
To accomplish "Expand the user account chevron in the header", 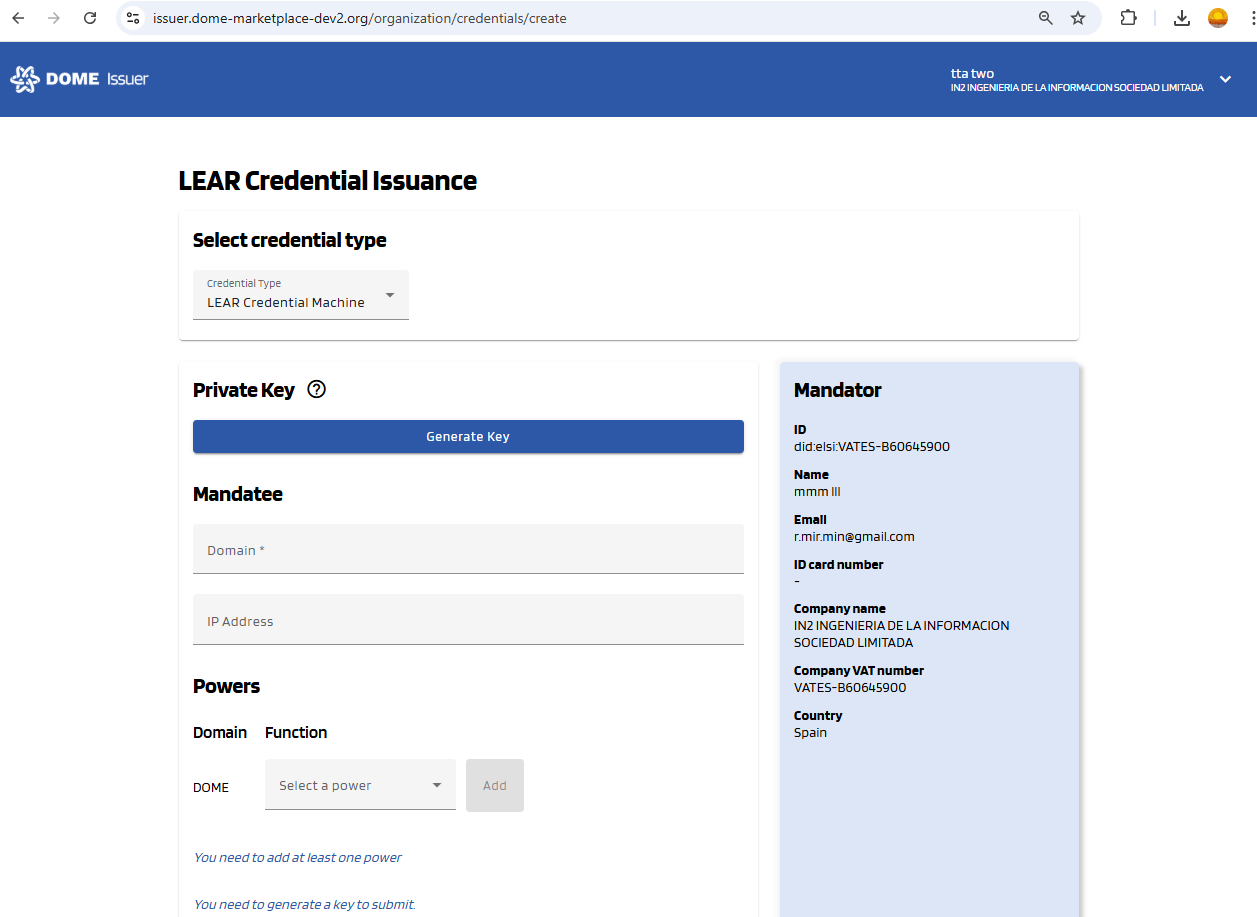I will pyautogui.click(x=1225, y=80).
